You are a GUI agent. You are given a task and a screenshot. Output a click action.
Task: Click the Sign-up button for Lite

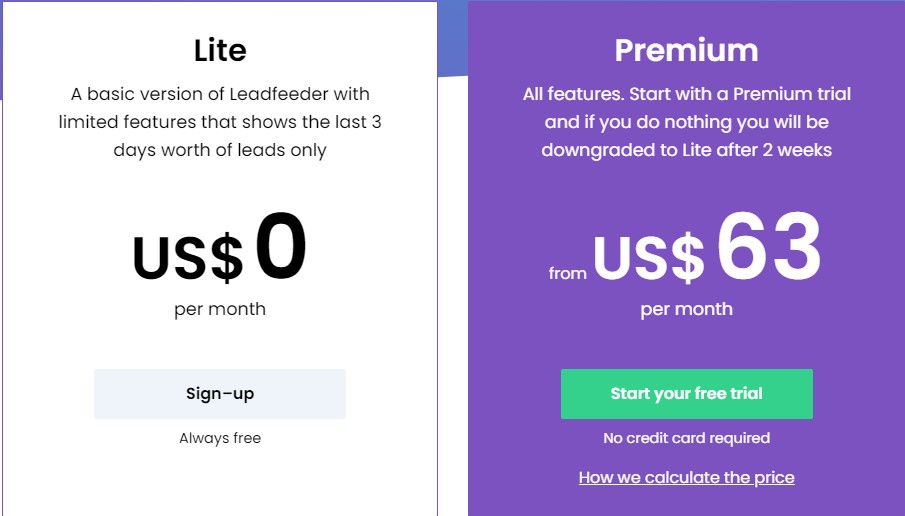[x=220, y=394]
